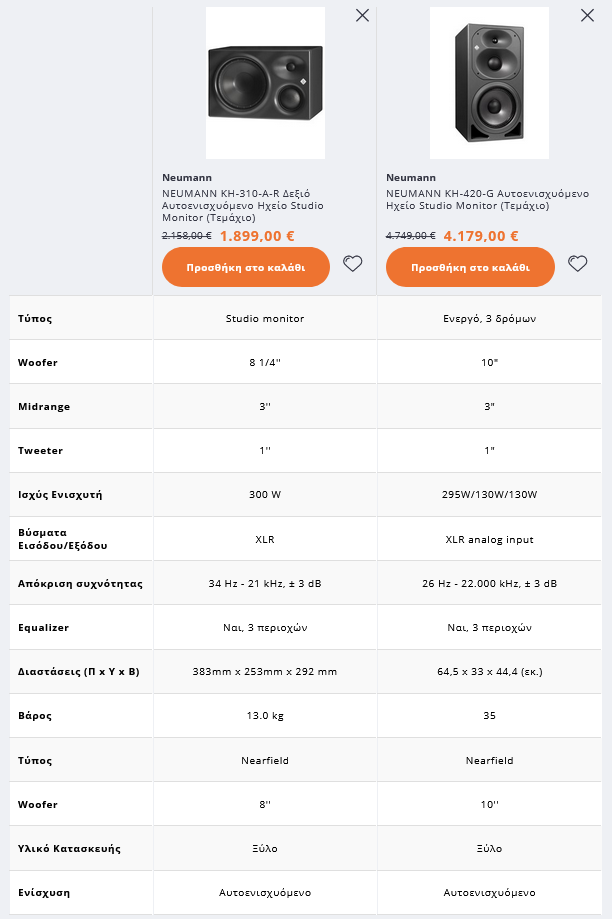The width and height of the screenshot is (612, 919).
Task: Click the crossed-out 2.158,00 € price
Action: click(186, 236)
